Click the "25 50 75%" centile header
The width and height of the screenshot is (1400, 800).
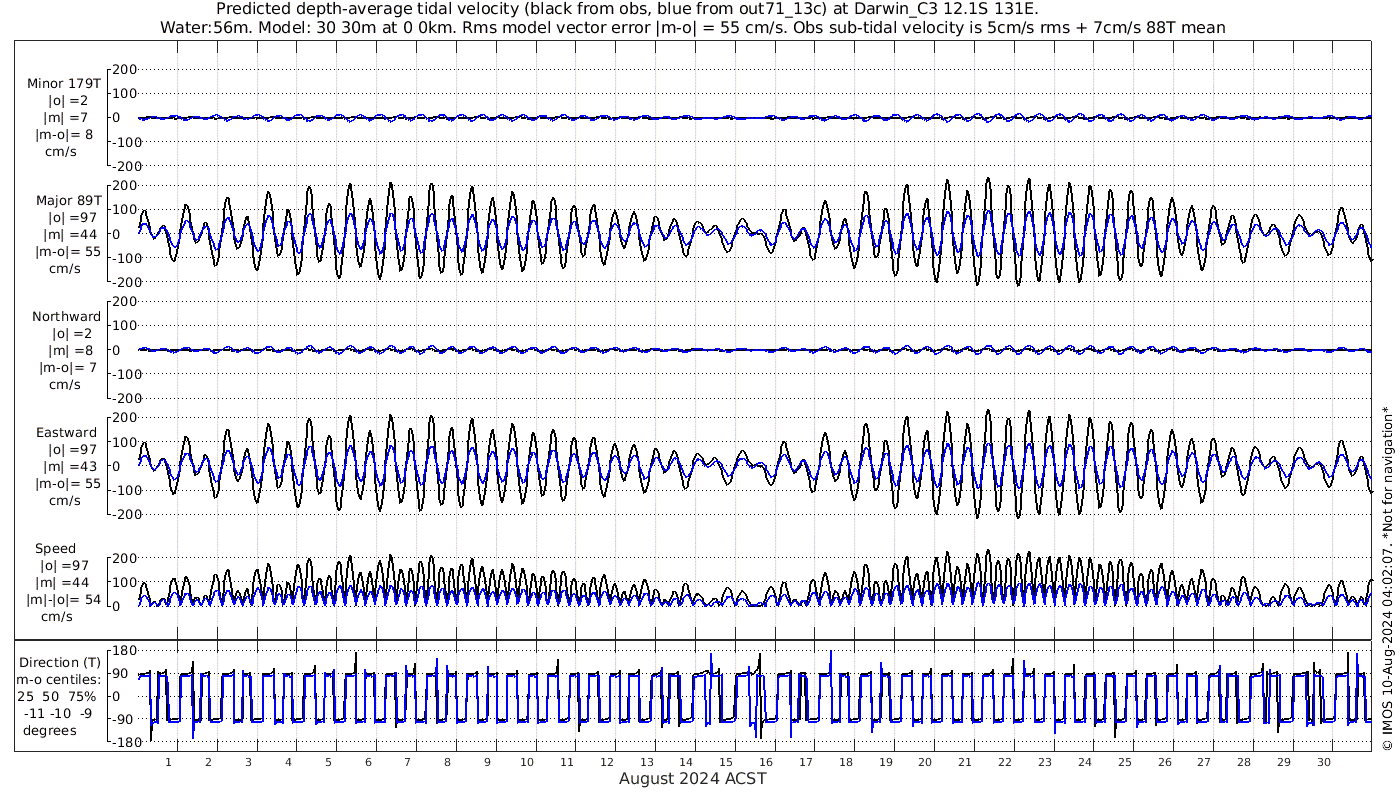(x=56, y=696)
